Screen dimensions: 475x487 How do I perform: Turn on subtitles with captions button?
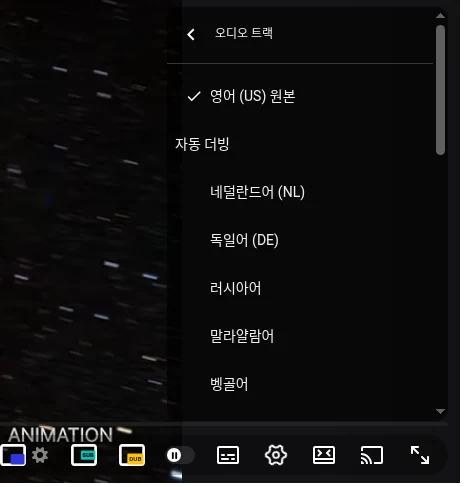pyautogui.click(x=228, y=455)
